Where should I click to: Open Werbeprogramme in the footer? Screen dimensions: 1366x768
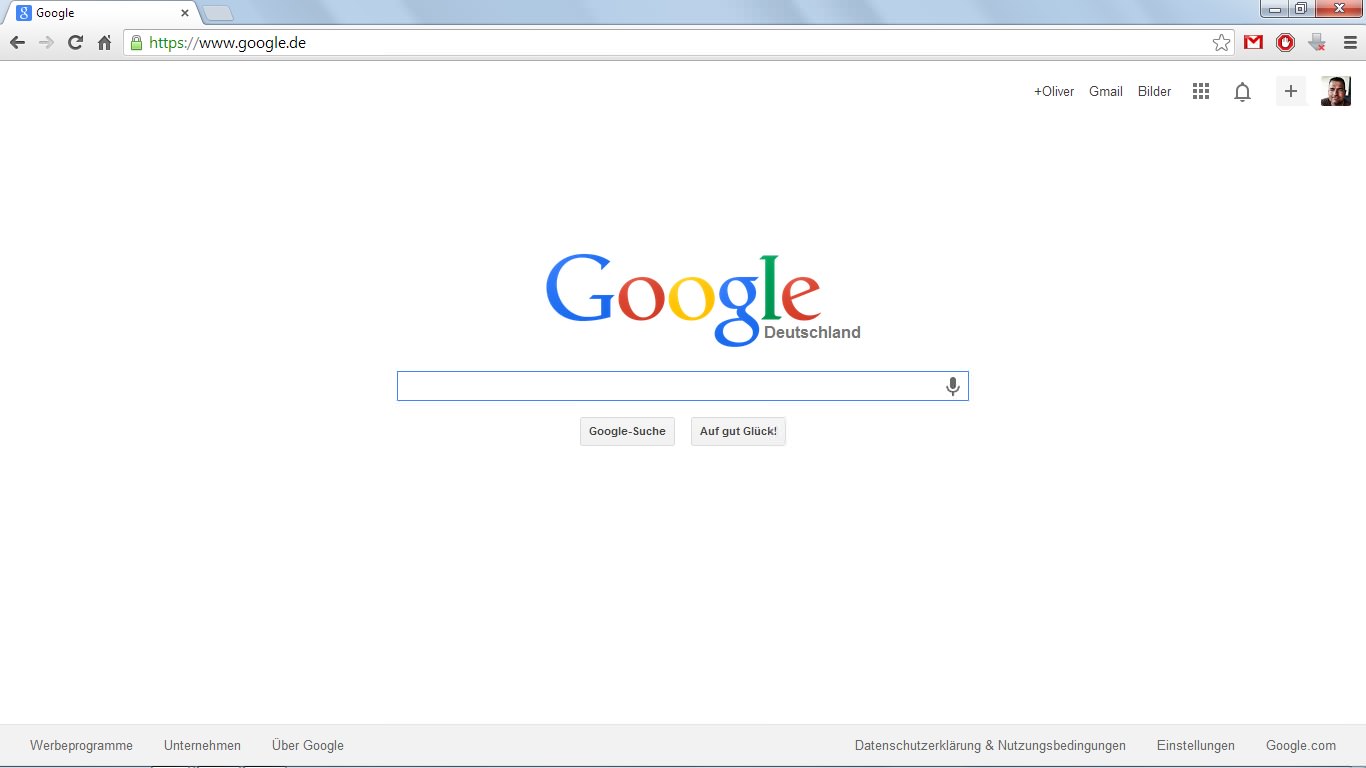(x=81, y=745)
